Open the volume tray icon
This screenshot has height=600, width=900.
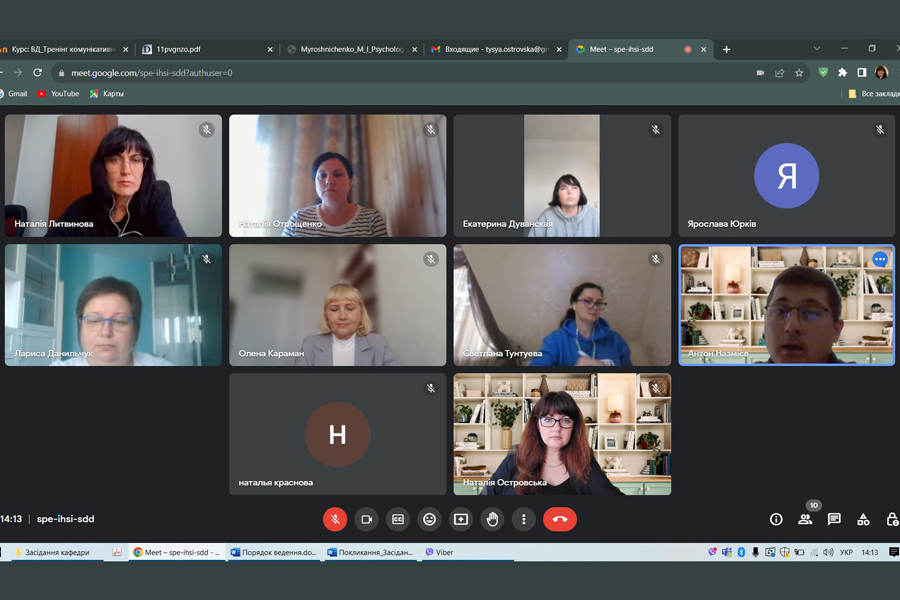click(828, 552)
